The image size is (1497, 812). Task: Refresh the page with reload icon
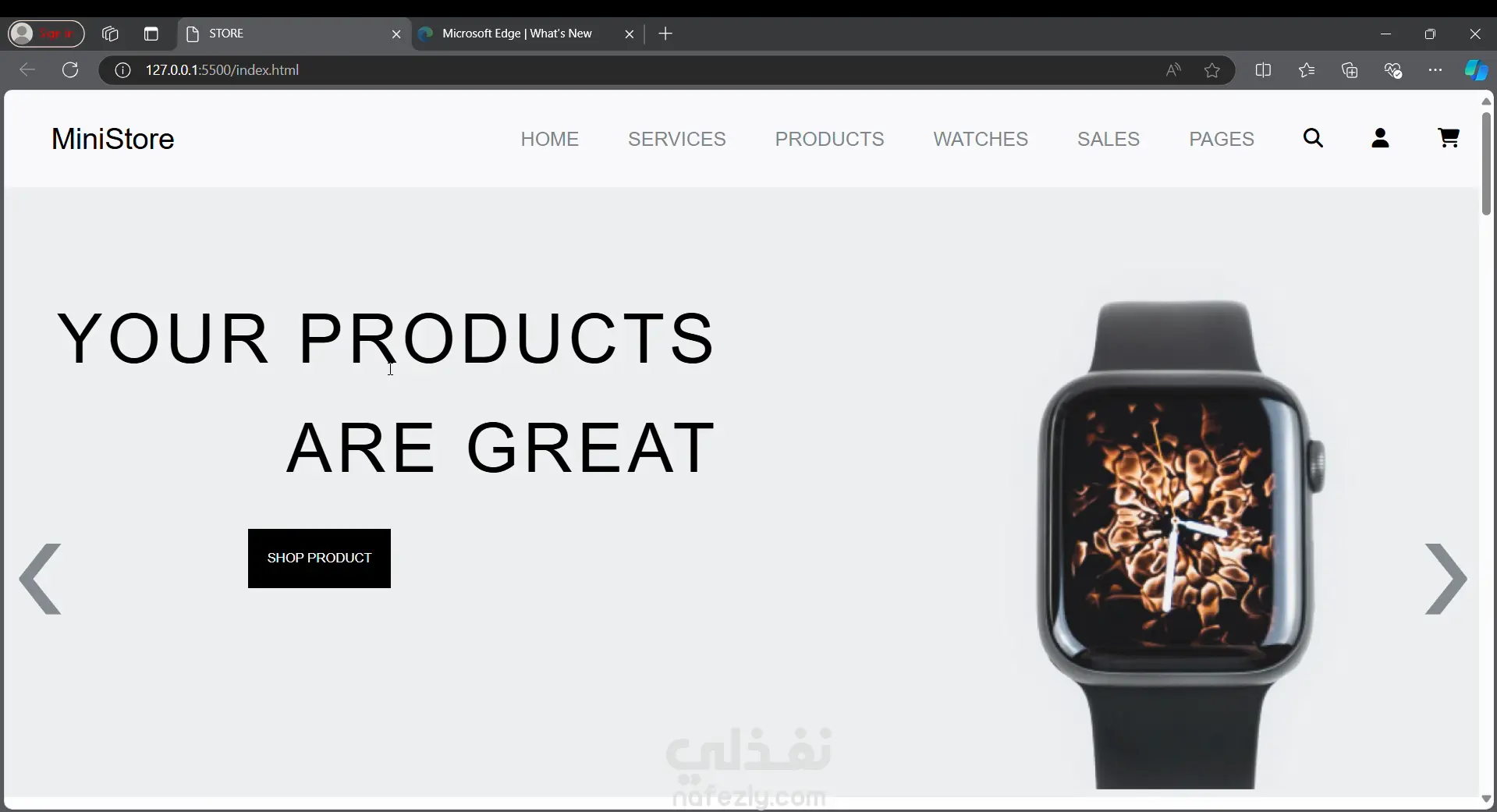(x=70, y=69)
